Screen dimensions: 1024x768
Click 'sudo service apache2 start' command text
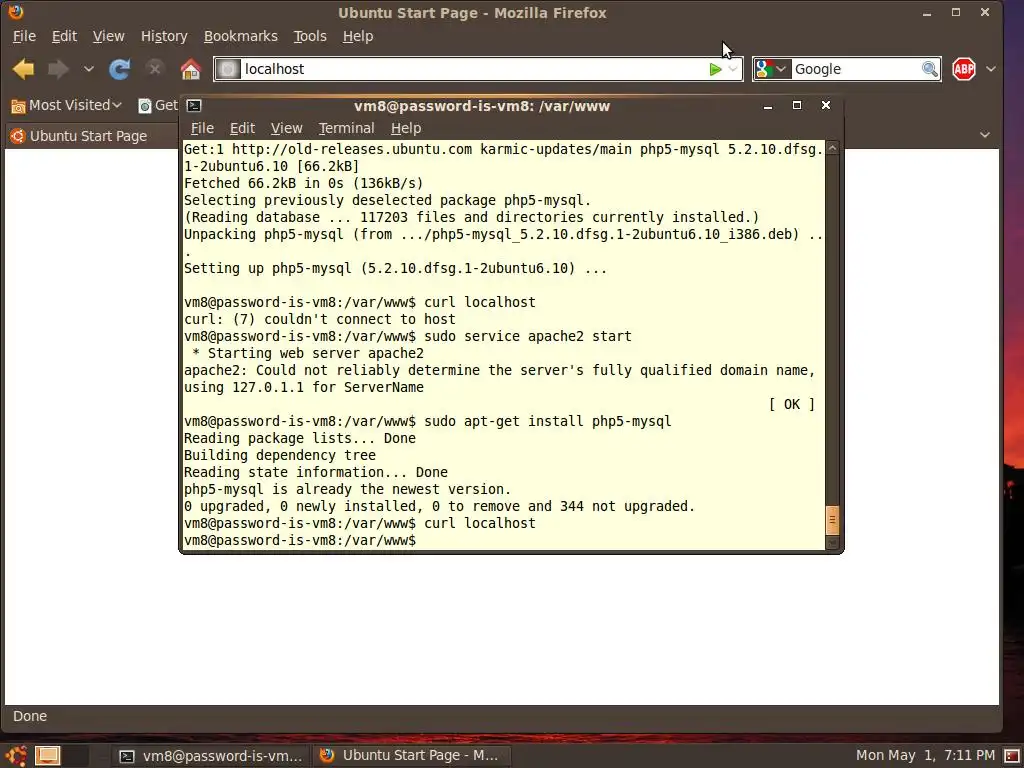point(528,336)
